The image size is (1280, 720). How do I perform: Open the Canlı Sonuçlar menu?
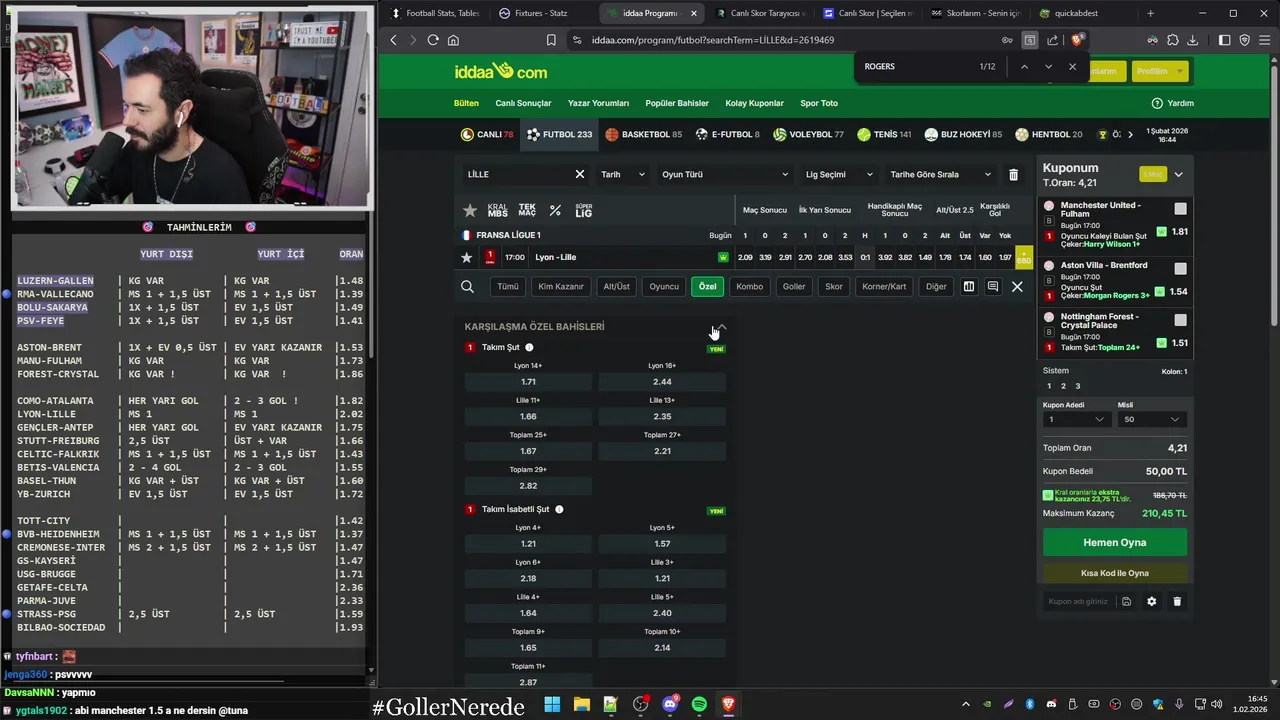point(523,103)
